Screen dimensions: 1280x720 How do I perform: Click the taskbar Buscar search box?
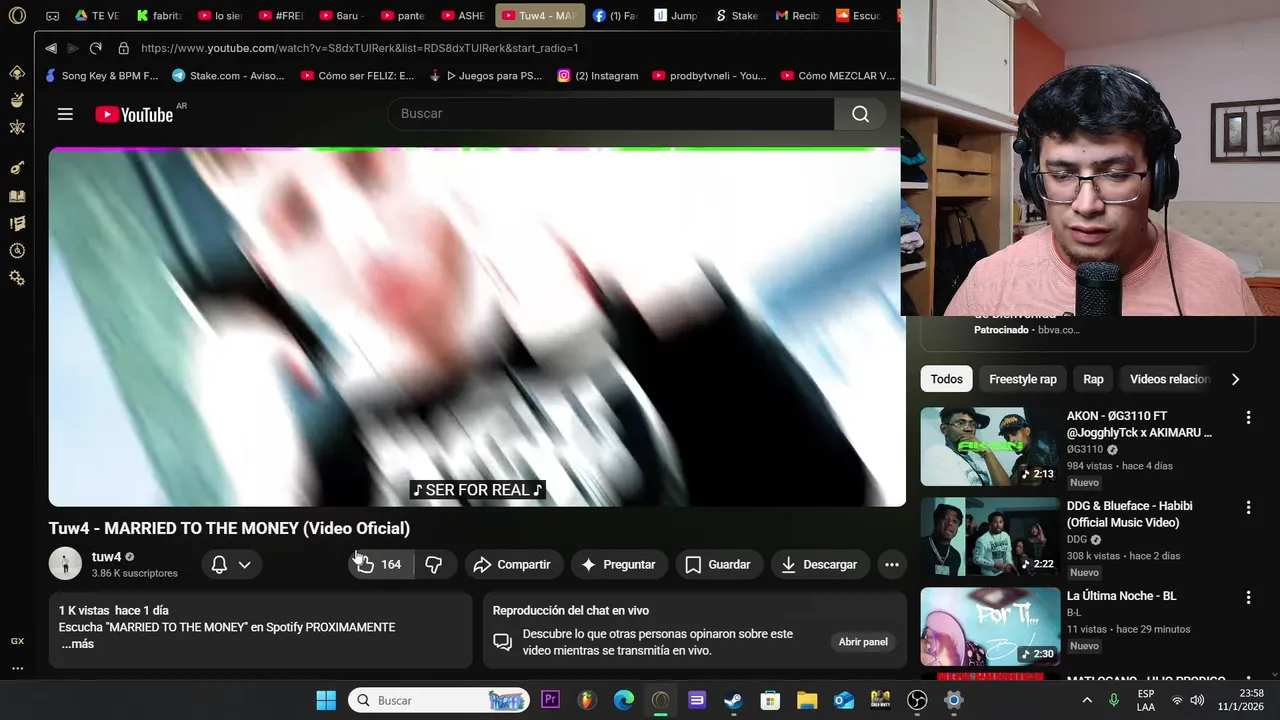click(x=439, y=700)
